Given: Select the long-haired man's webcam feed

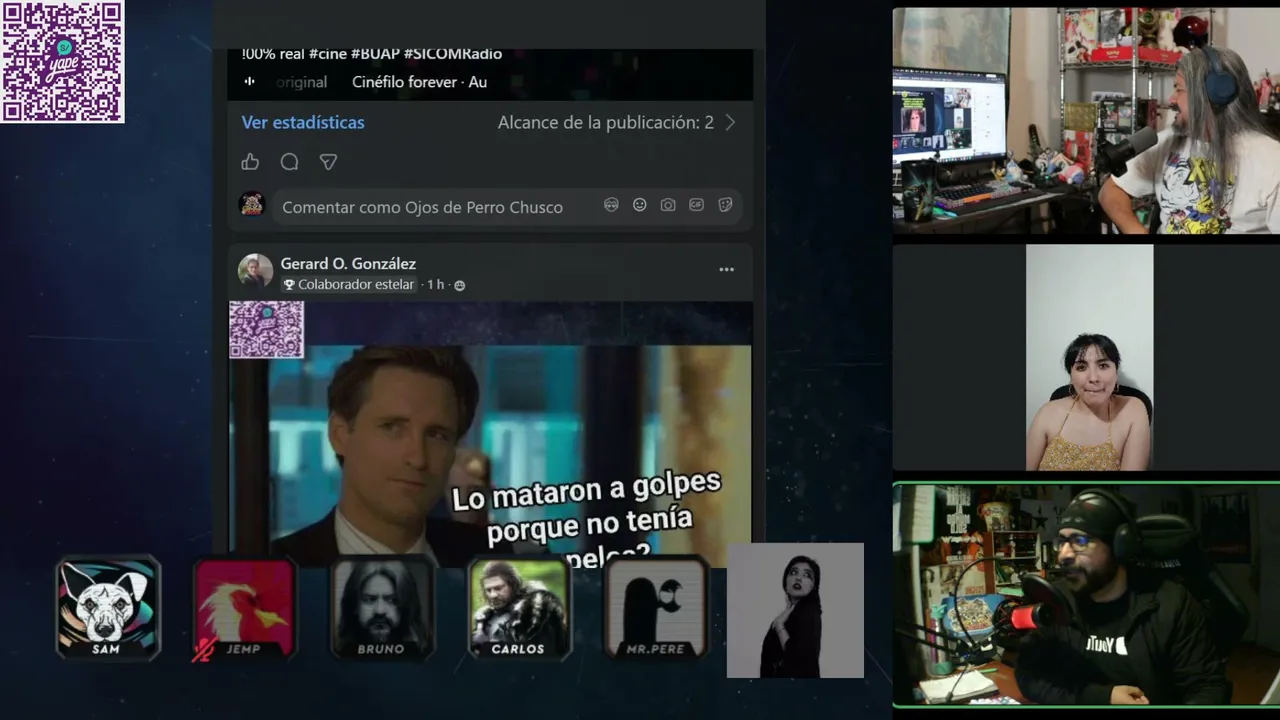Looking at the screenshot, I should pyautogui.click(x=1086, y=121).
